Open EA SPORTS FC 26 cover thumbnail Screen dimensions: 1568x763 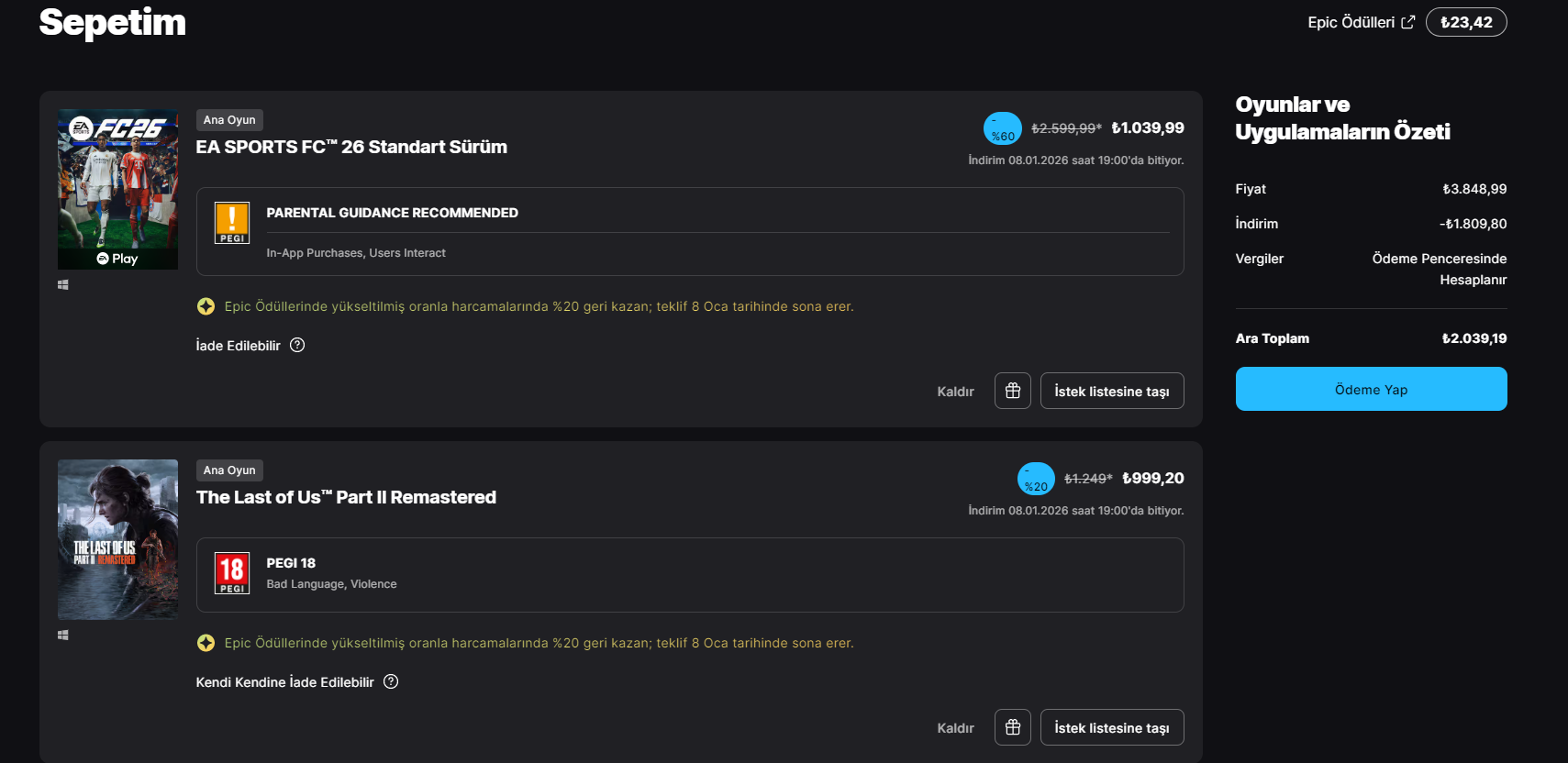(117, 189)
